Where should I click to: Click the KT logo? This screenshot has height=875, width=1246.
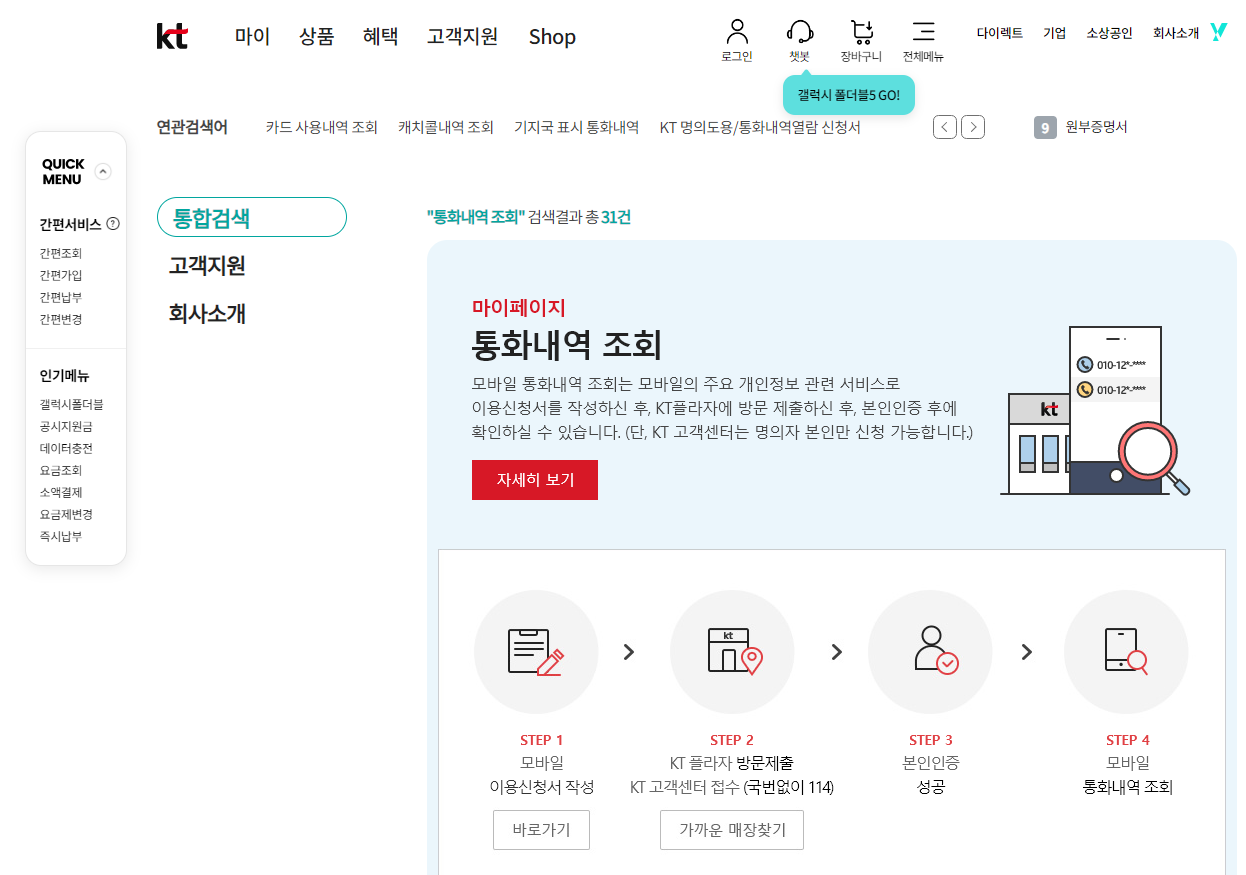[x=172, y=36]
